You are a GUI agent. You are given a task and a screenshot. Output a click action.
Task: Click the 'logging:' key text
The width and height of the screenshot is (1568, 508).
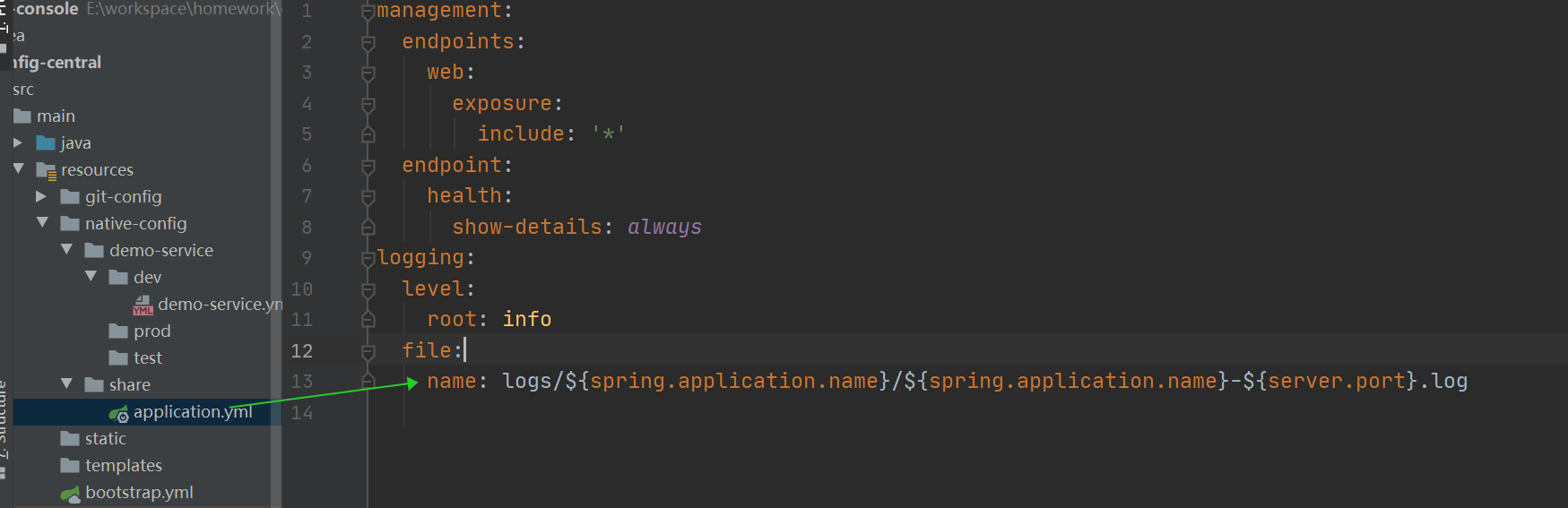tap(426, 258)
